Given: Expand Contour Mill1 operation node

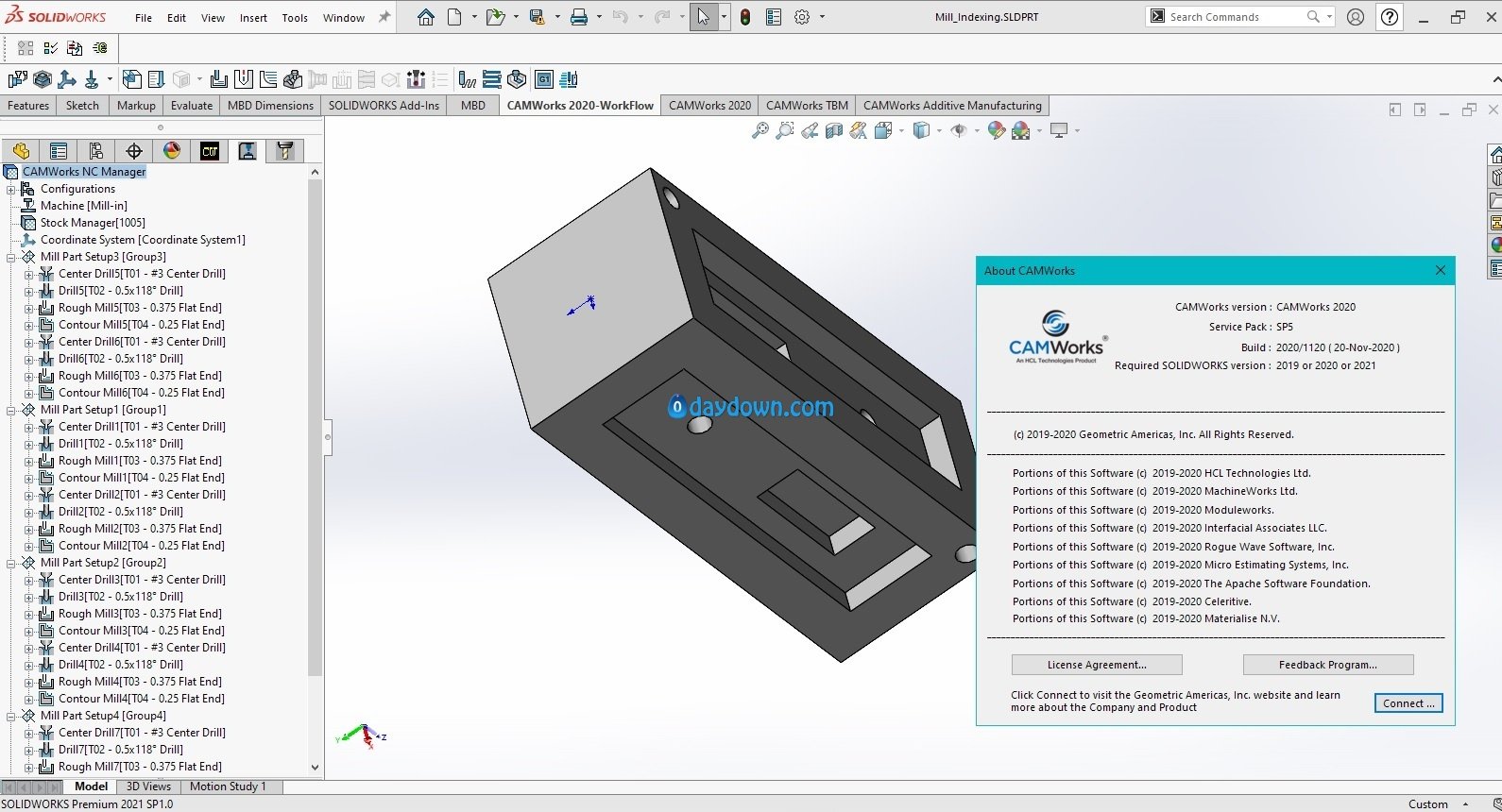Looking at the screenshot, I should click(28, 478).
